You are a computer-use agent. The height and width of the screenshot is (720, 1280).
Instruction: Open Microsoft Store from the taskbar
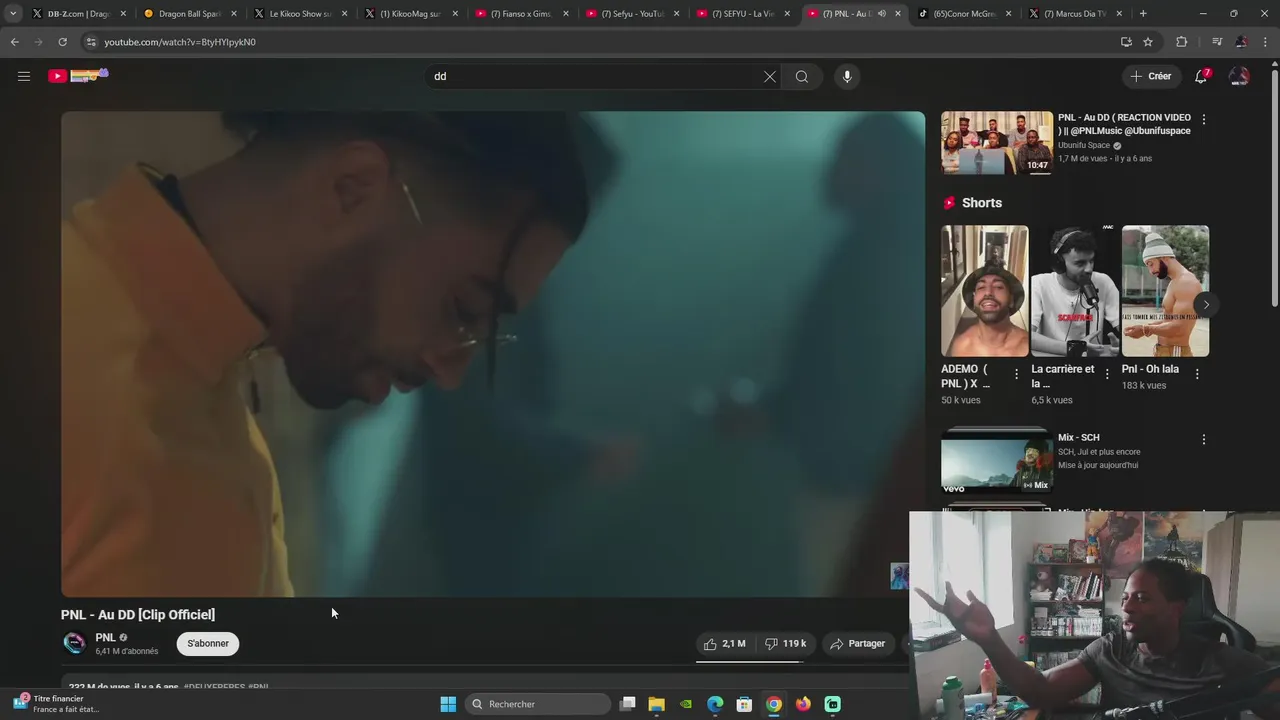pyautogui.click(x=744, y=704)
